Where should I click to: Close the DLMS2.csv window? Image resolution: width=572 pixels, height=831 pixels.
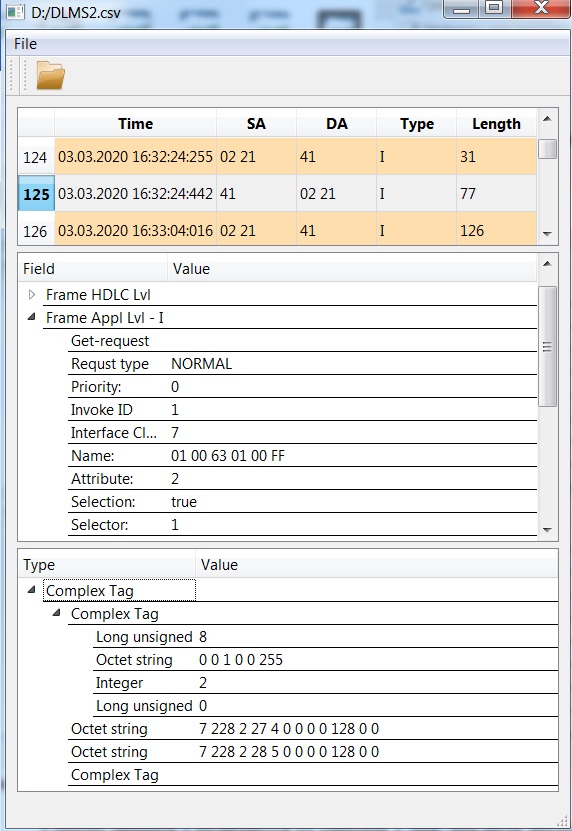click(541, 8)
